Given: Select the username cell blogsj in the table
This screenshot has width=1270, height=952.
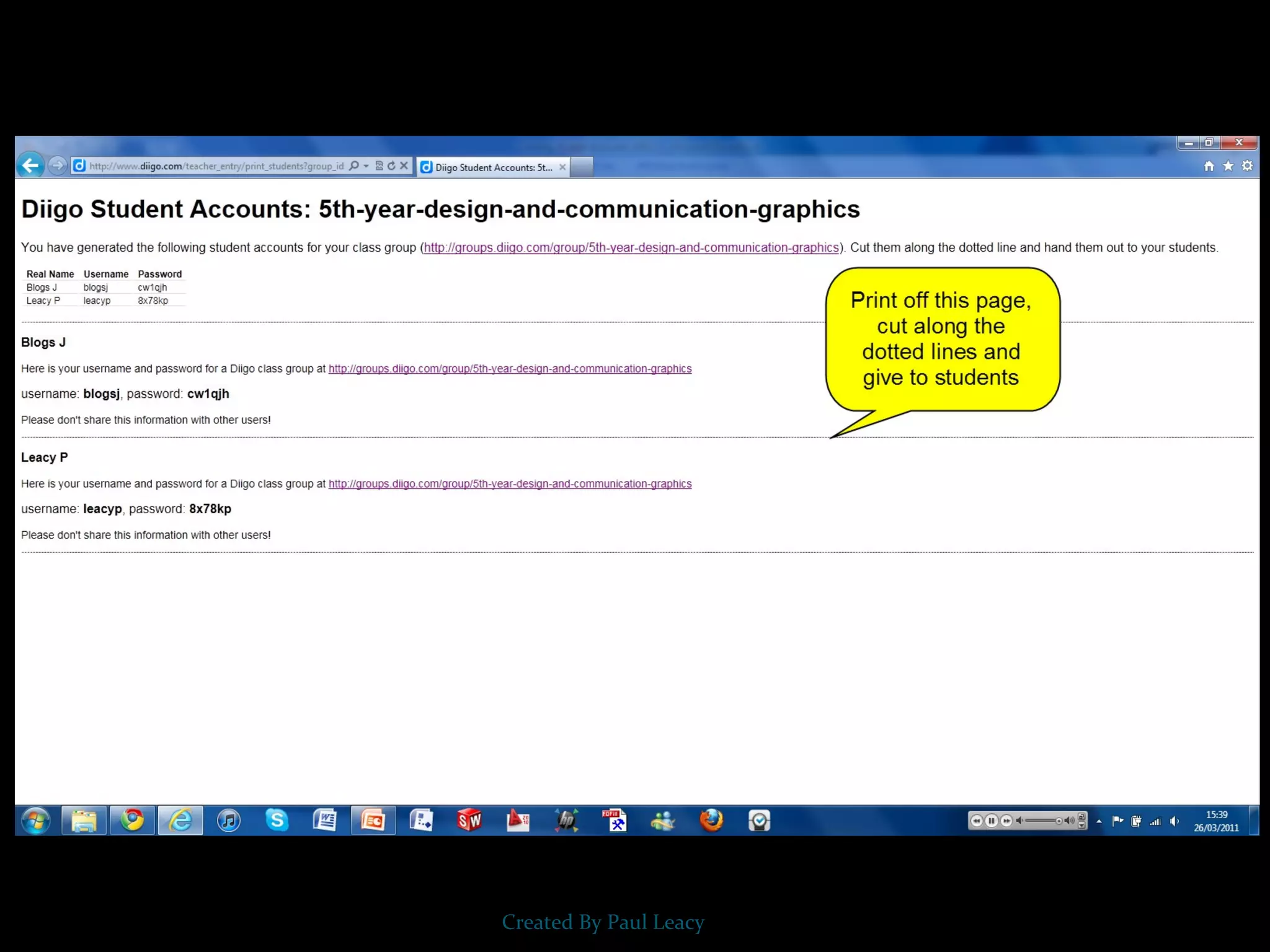Looking at the screenshot, I should click(x=96, y=288).
